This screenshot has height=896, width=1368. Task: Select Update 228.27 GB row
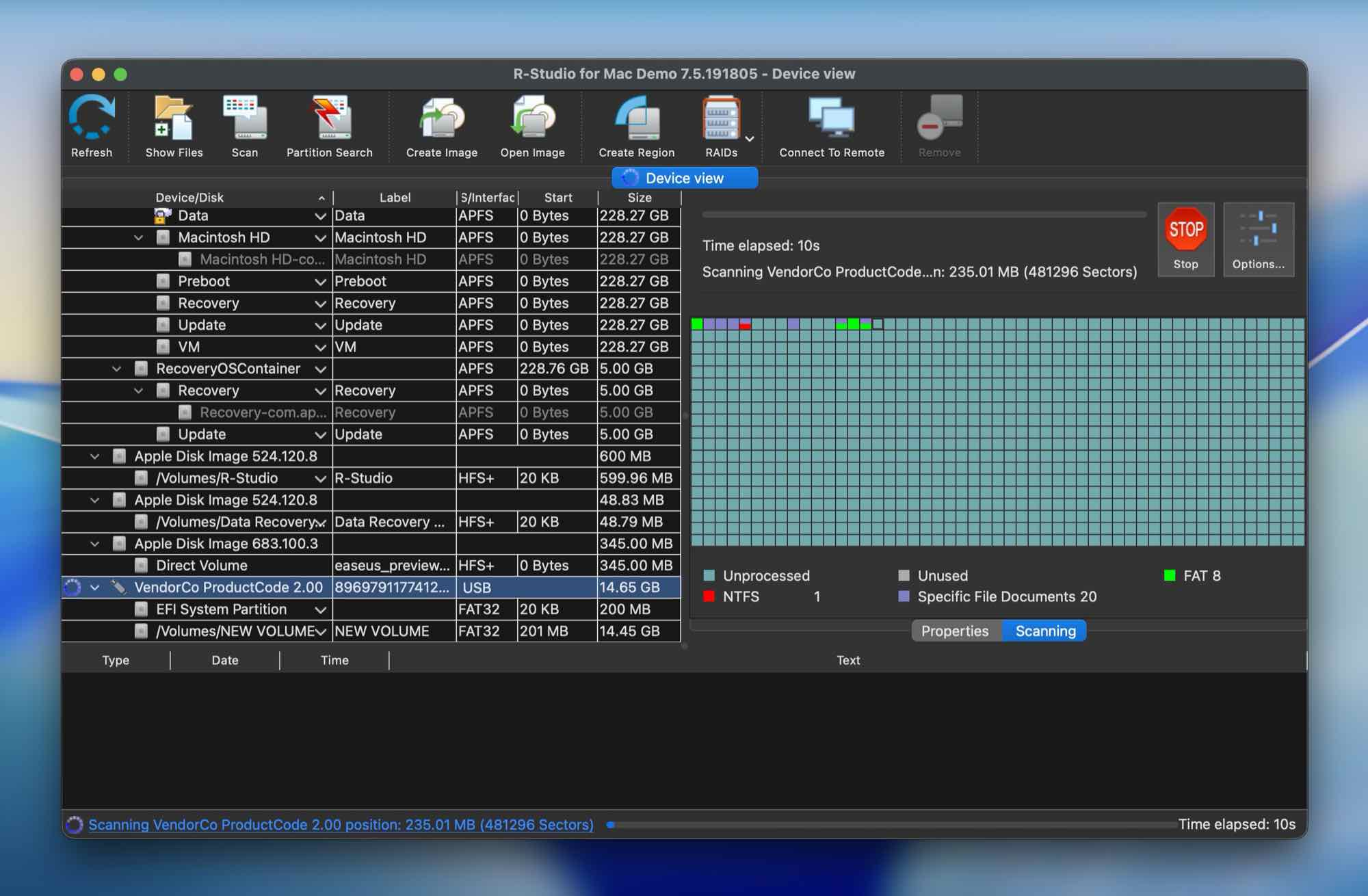point(371,325)
